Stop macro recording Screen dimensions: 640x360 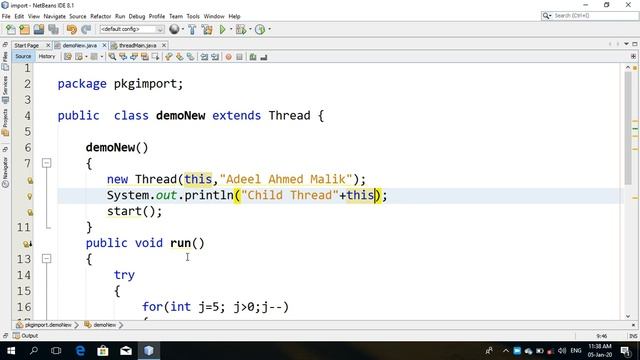coord(240,57)
